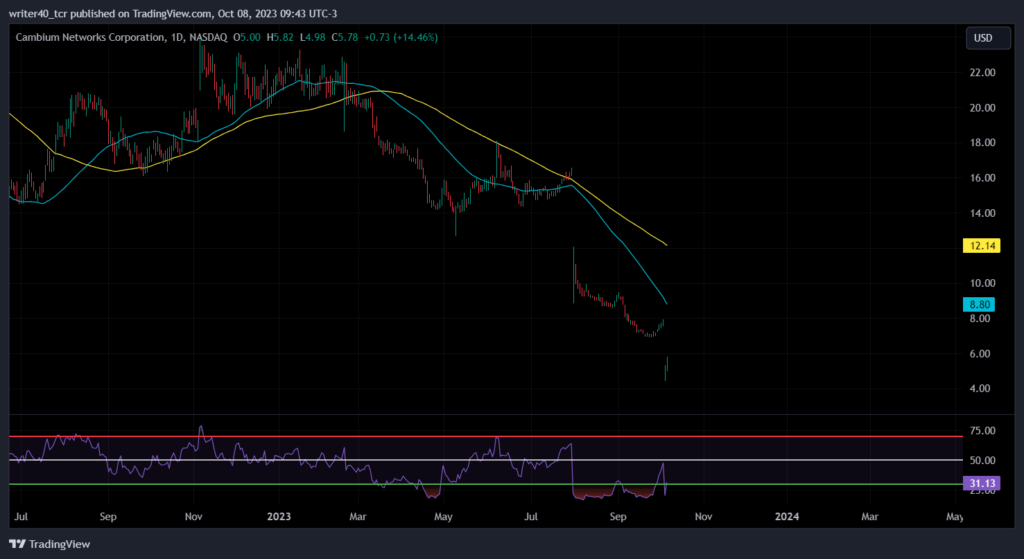Click the 20.00 price axis label

pos(983,108)
